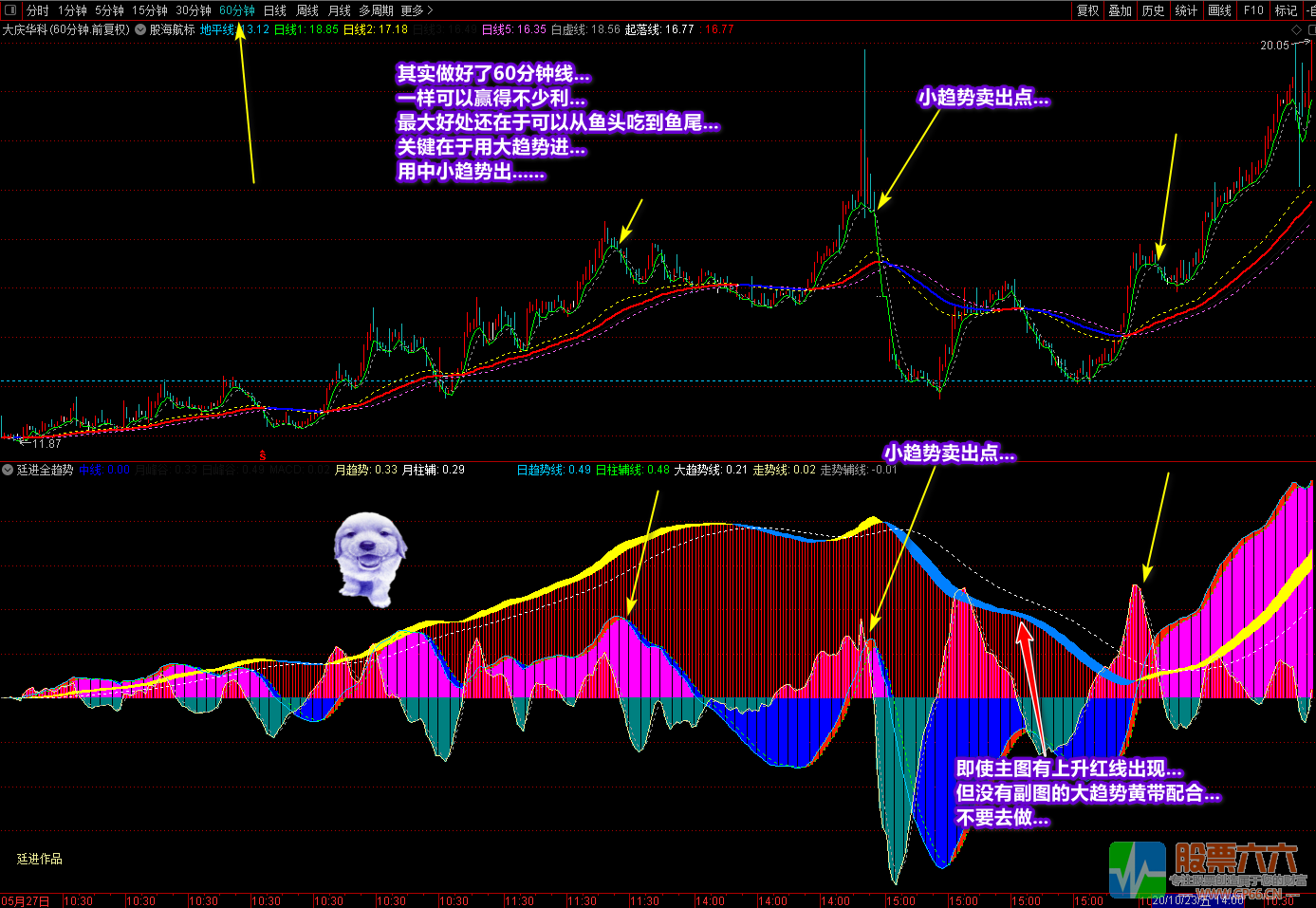Switch to the 1分钟 period tab
1316x908 pixels.
tap(72, 10)
